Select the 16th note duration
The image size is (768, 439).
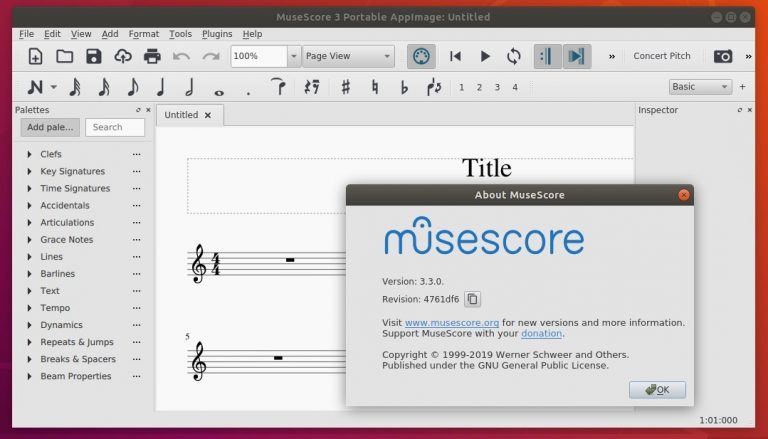[x=104, y=87]
